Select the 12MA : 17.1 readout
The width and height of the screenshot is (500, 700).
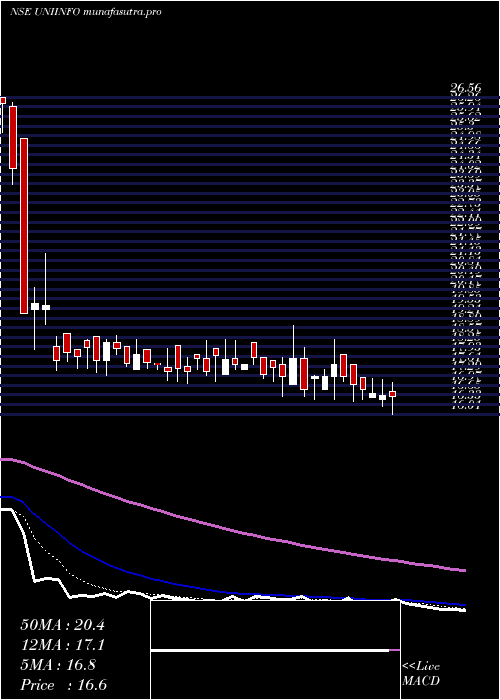(x=62, y=645)
